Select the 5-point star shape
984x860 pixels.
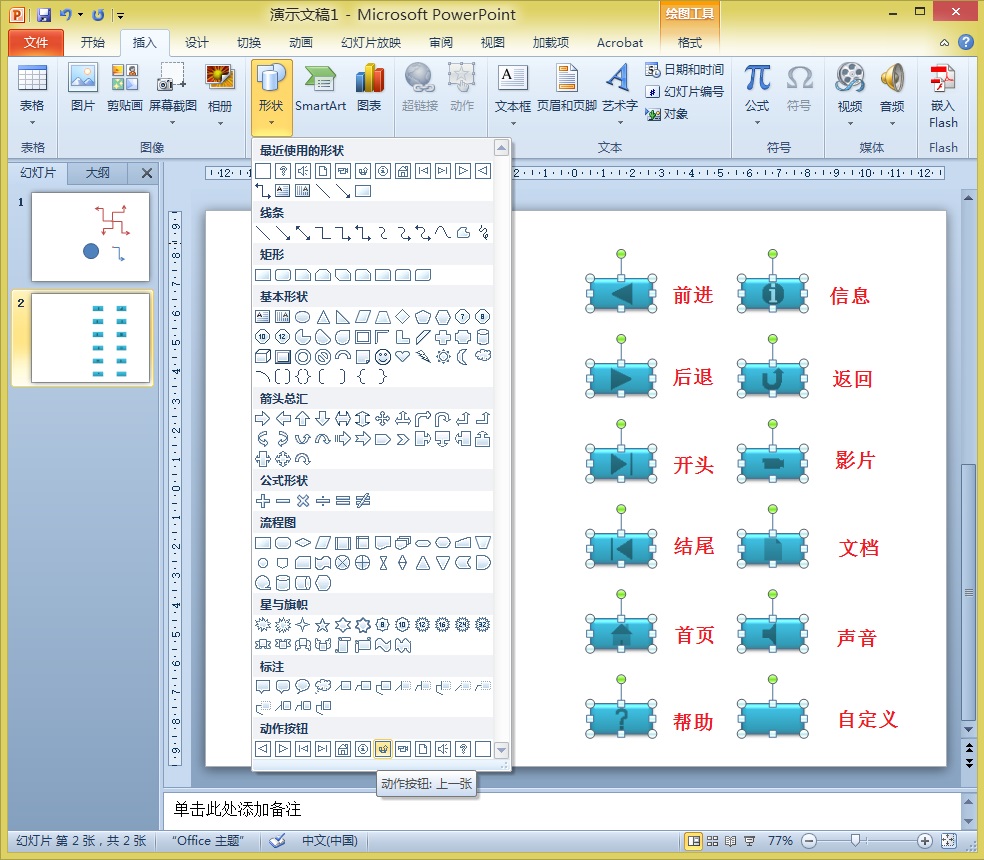click(x=323, y=625)
